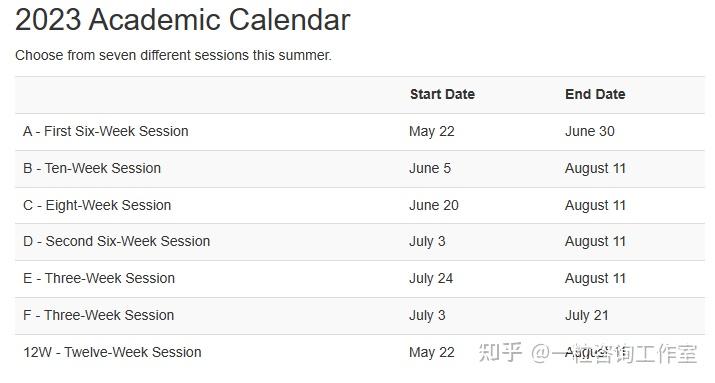Click the May 22 start date for Session A
The height and width of the screenshot is (383, 715).
pos(432,132)
